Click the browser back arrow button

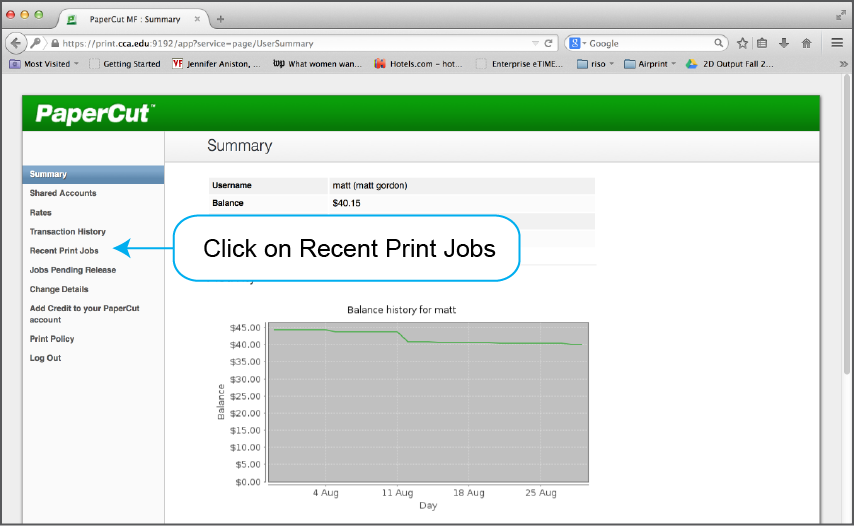(16, 43)
